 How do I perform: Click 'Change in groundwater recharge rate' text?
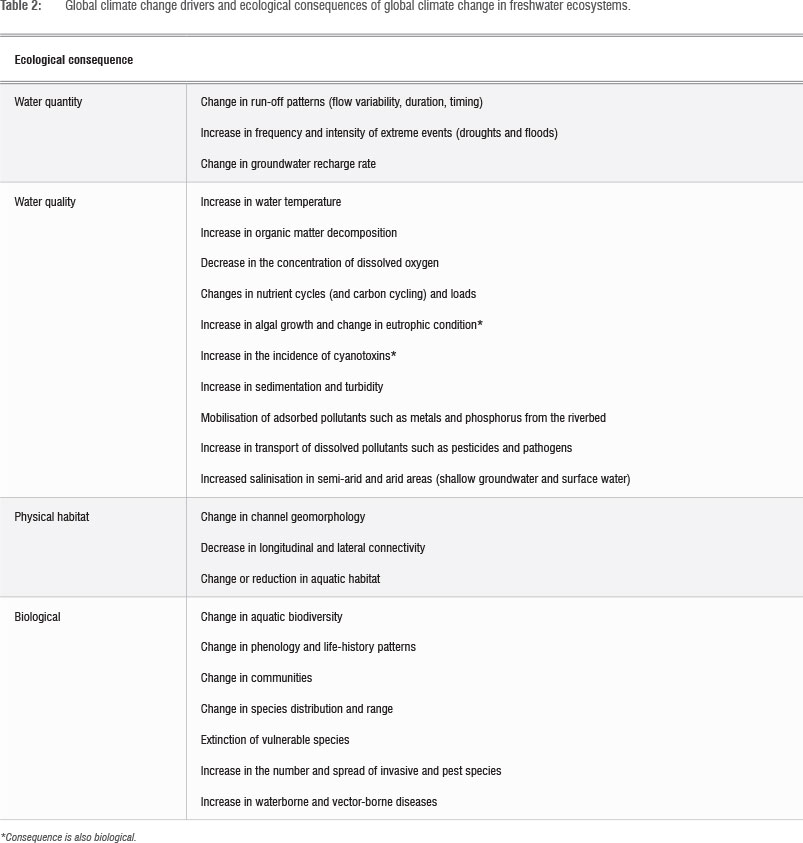288,164
